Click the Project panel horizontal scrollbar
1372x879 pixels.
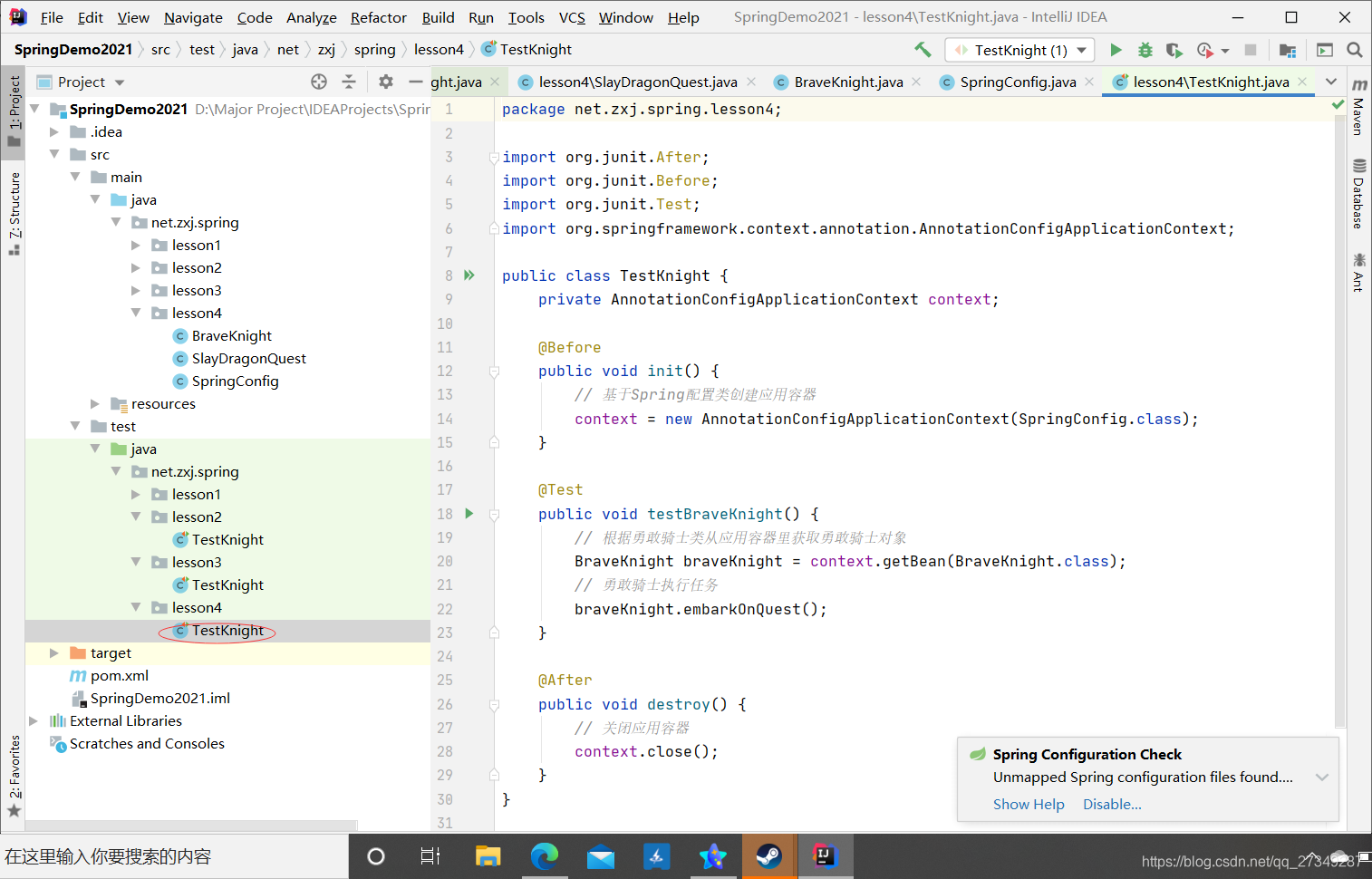191,826
